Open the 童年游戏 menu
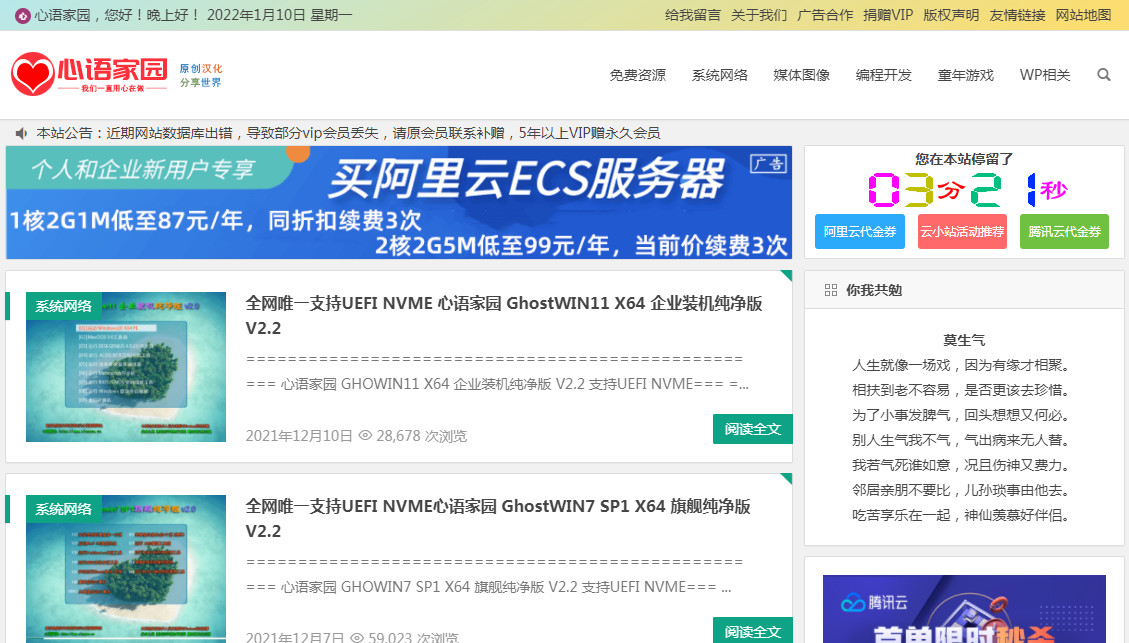Image resolution: width=1129 pixels, height=643 pixels. click(x=966, y=75)
